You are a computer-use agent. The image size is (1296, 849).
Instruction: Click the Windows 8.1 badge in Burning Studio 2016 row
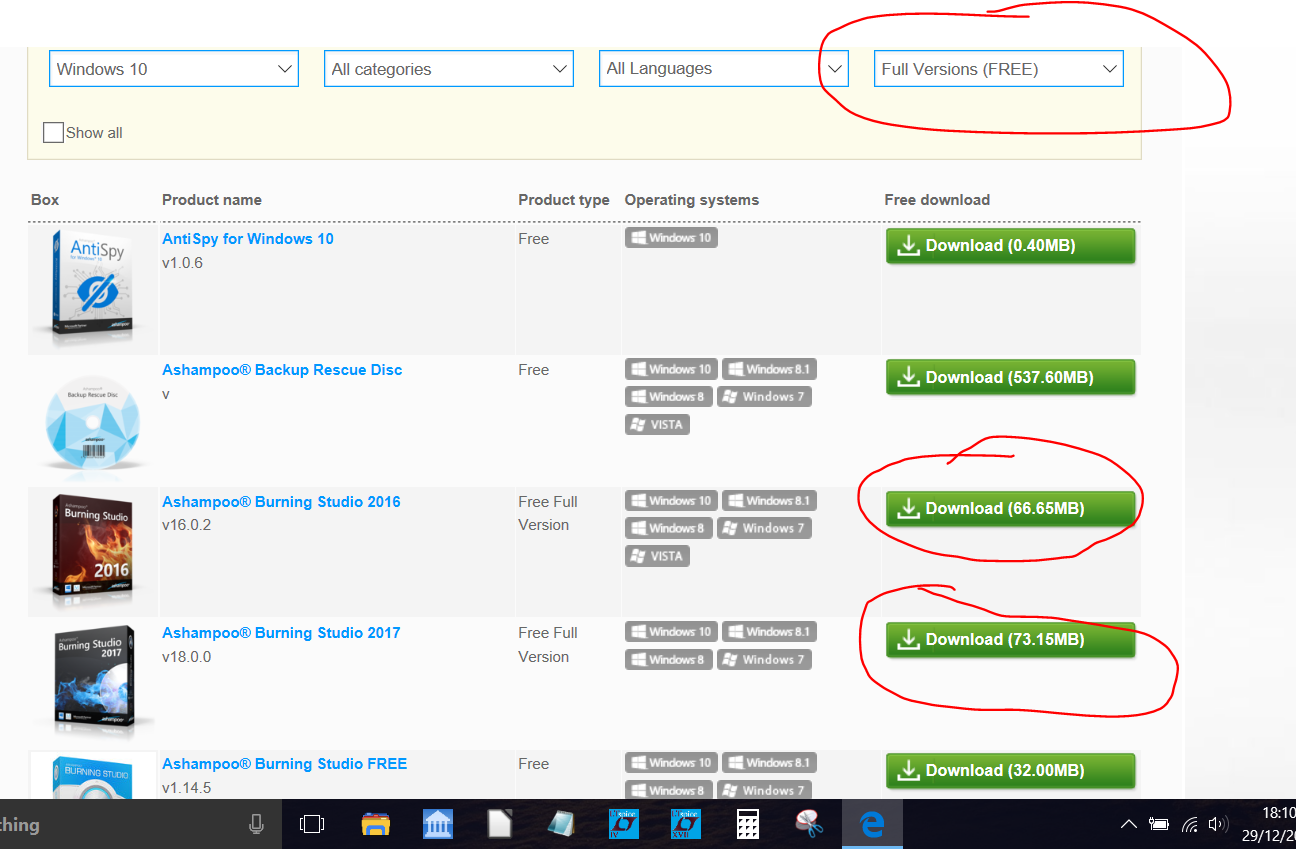click(769, 500)
